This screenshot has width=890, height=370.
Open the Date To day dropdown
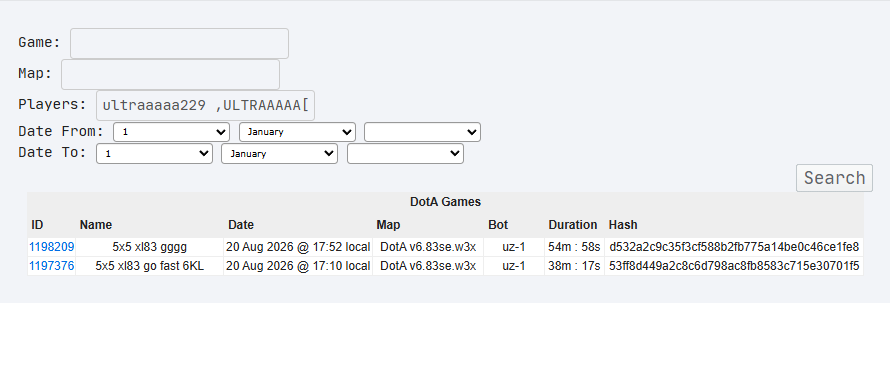[x=154, y=154]
